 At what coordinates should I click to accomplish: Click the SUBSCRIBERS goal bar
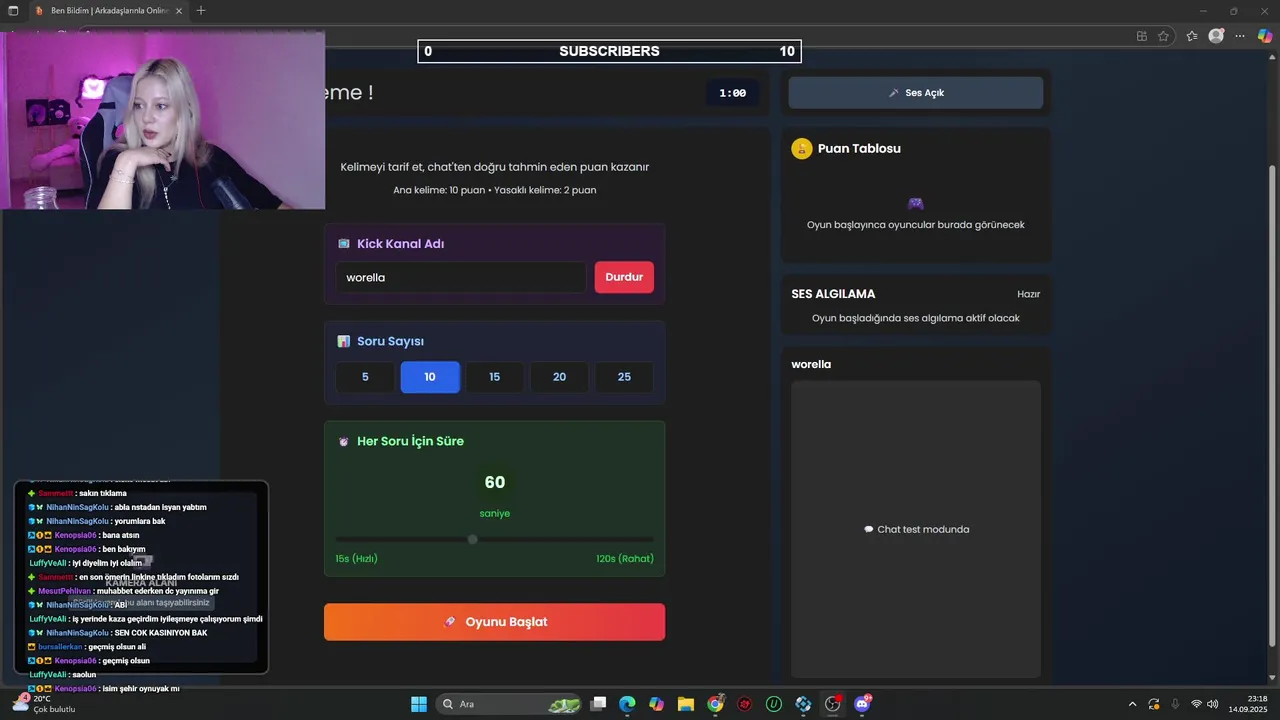[609, 51]
